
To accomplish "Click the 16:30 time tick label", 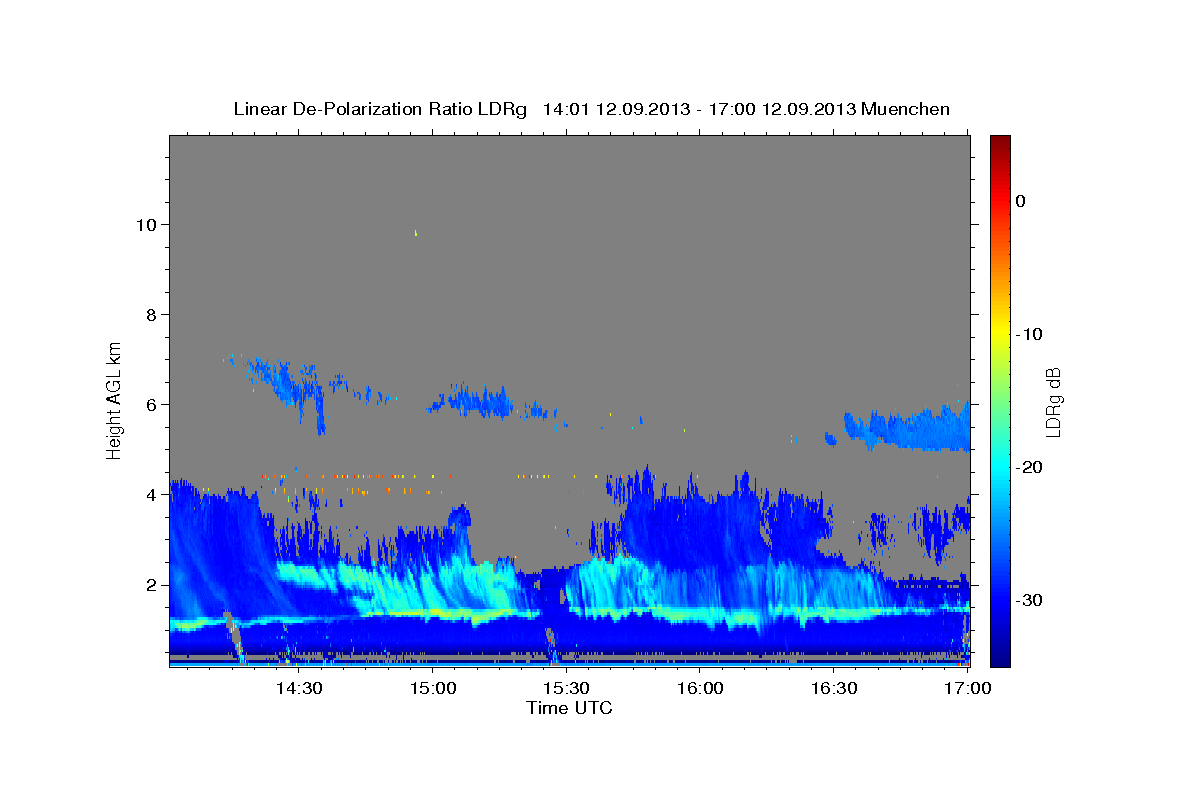I will (x=834, y=689).
